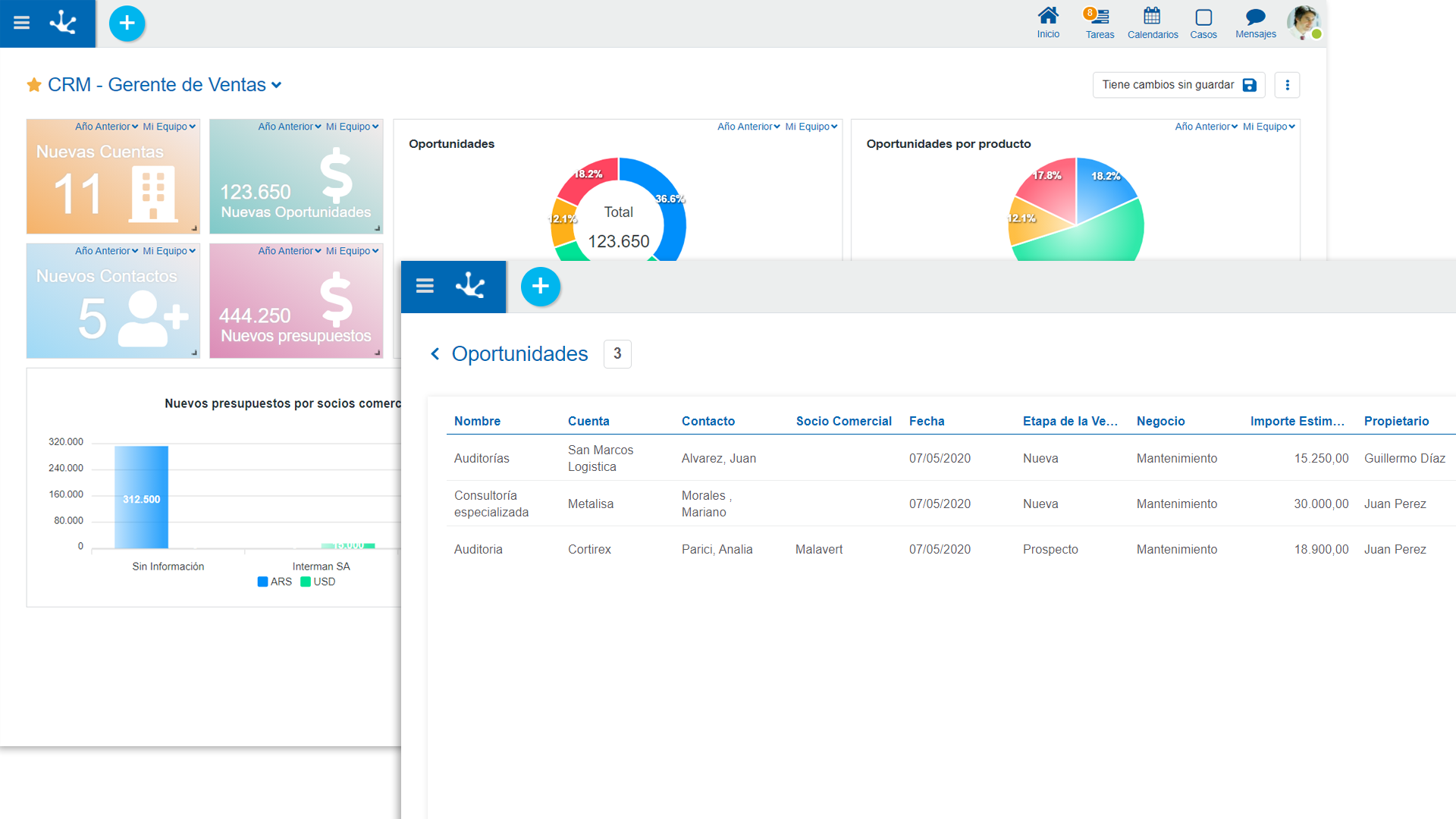Screen dimensions: 1456x819
Task: Click plus button in Oportunidades window
Action: [x=540, y=287]
